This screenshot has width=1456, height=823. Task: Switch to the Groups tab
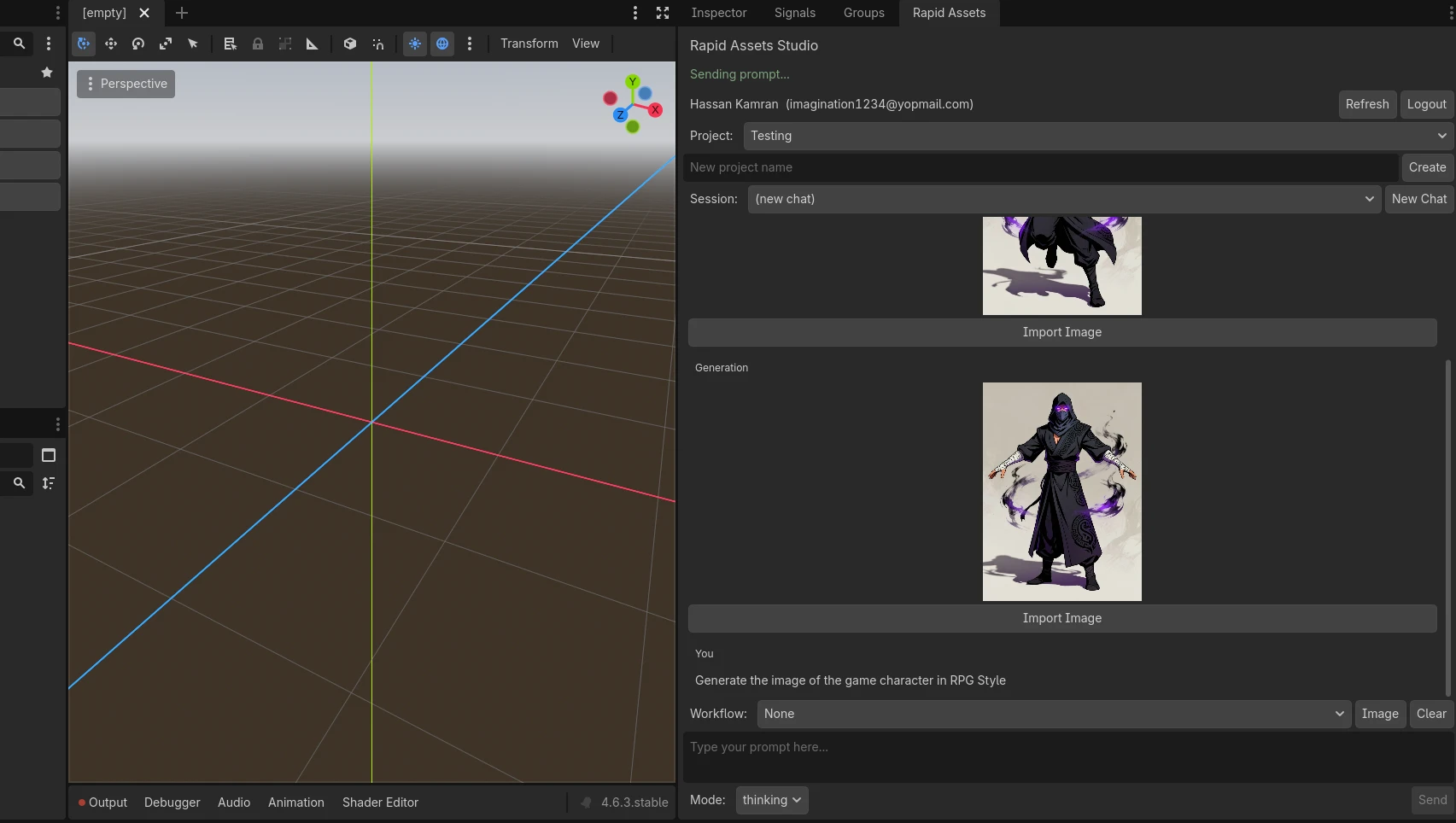tap(864, 13)
